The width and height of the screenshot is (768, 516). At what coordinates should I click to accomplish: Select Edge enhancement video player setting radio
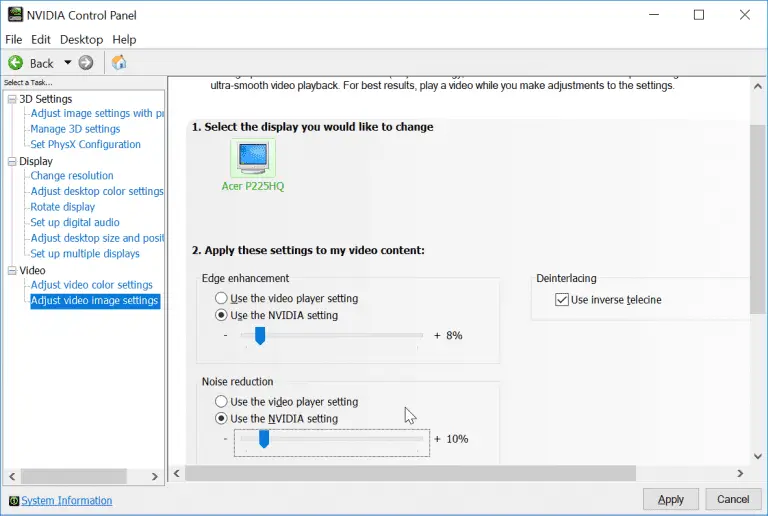(221, 298)
